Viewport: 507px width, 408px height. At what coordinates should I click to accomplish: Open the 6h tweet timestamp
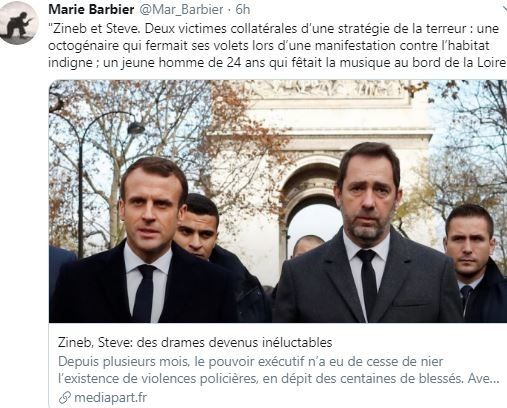point(243,9)
